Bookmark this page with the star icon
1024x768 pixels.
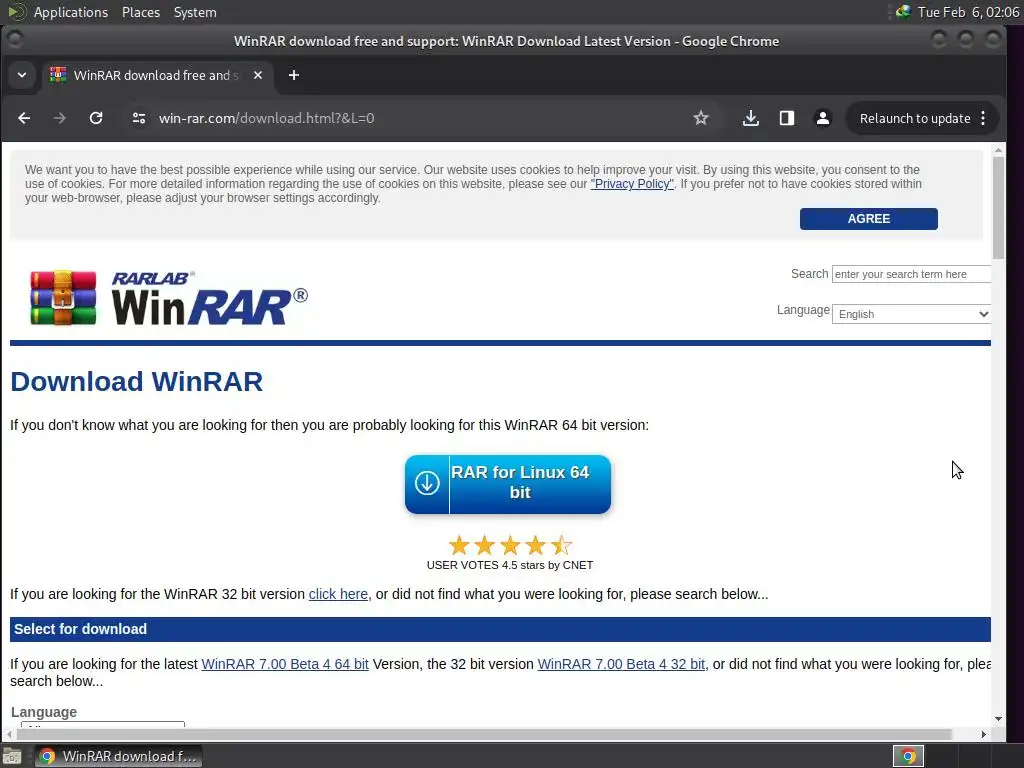coord(701,118)
